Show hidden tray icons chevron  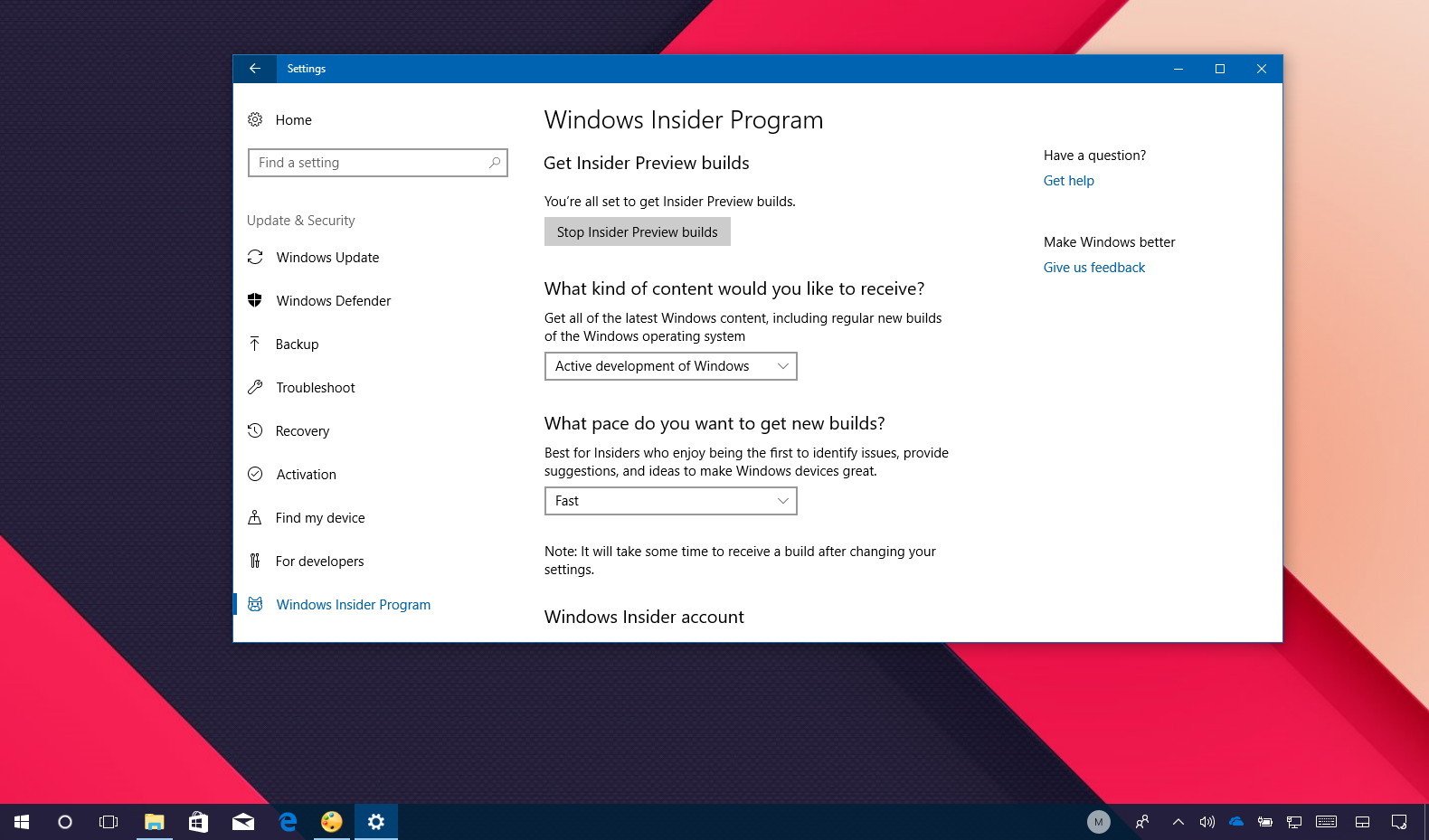[1178, 822]
